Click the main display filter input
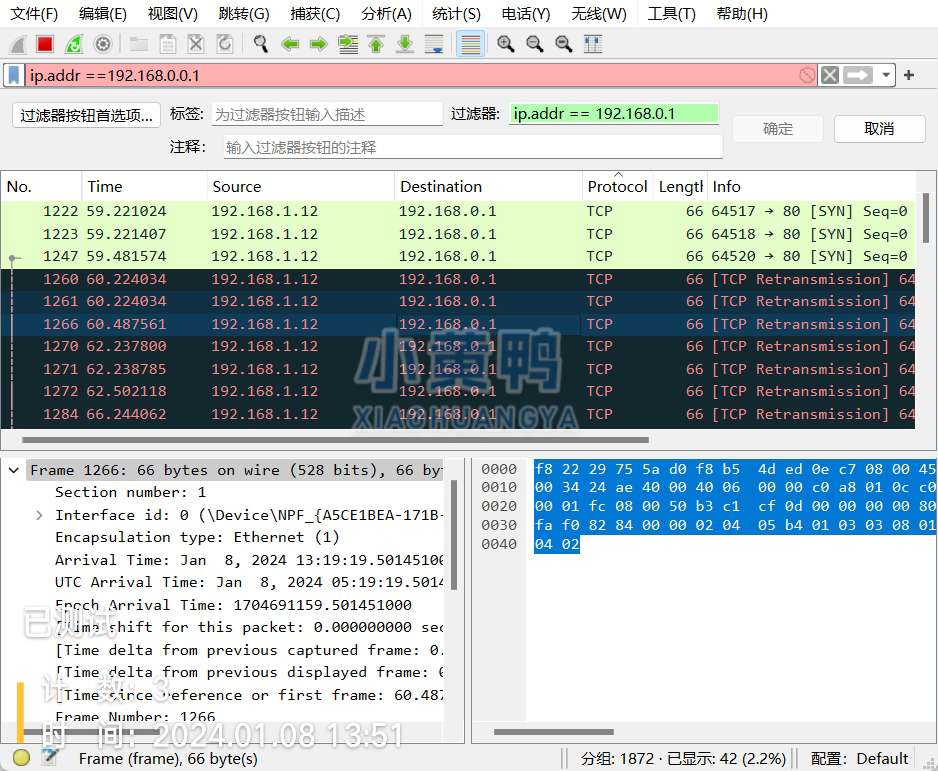 point(413,76)
